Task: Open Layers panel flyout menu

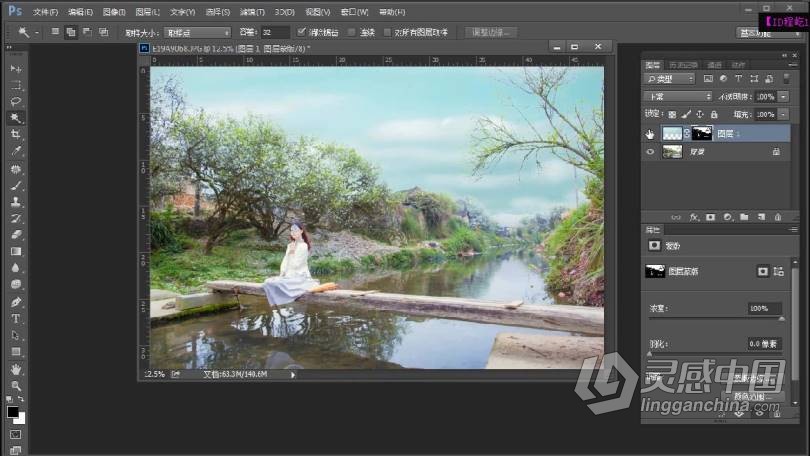Action: pyautogui.click(x=793, y=65)
